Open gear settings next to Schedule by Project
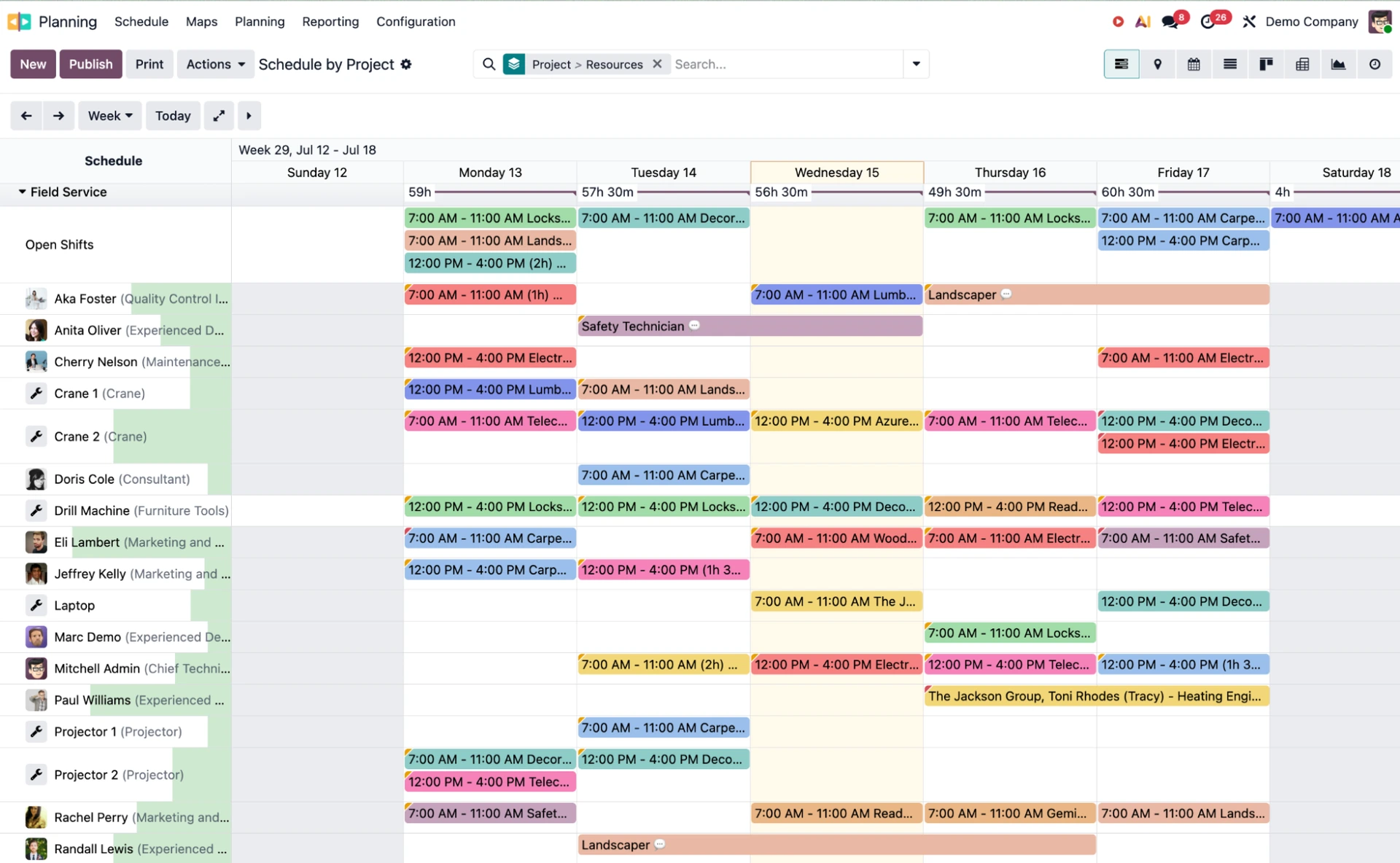This screenshot has width=1400, height=863. (406, 64)
